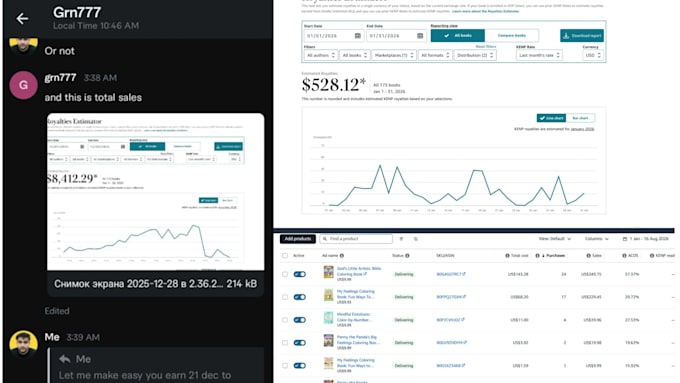Check the God's Little Artists row checkbox
The width and height of the screenshot is (680, 383).
click(x=285, y=274)
